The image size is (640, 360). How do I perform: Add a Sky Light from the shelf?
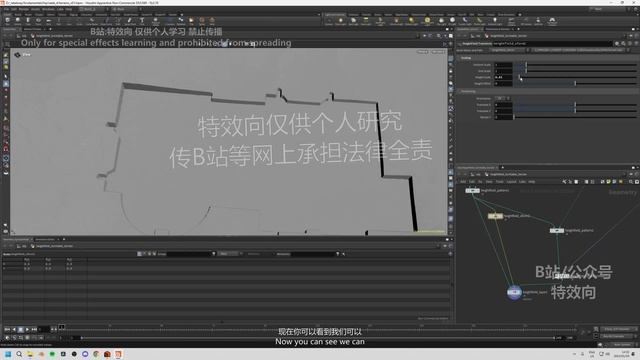tap(441, 20)
